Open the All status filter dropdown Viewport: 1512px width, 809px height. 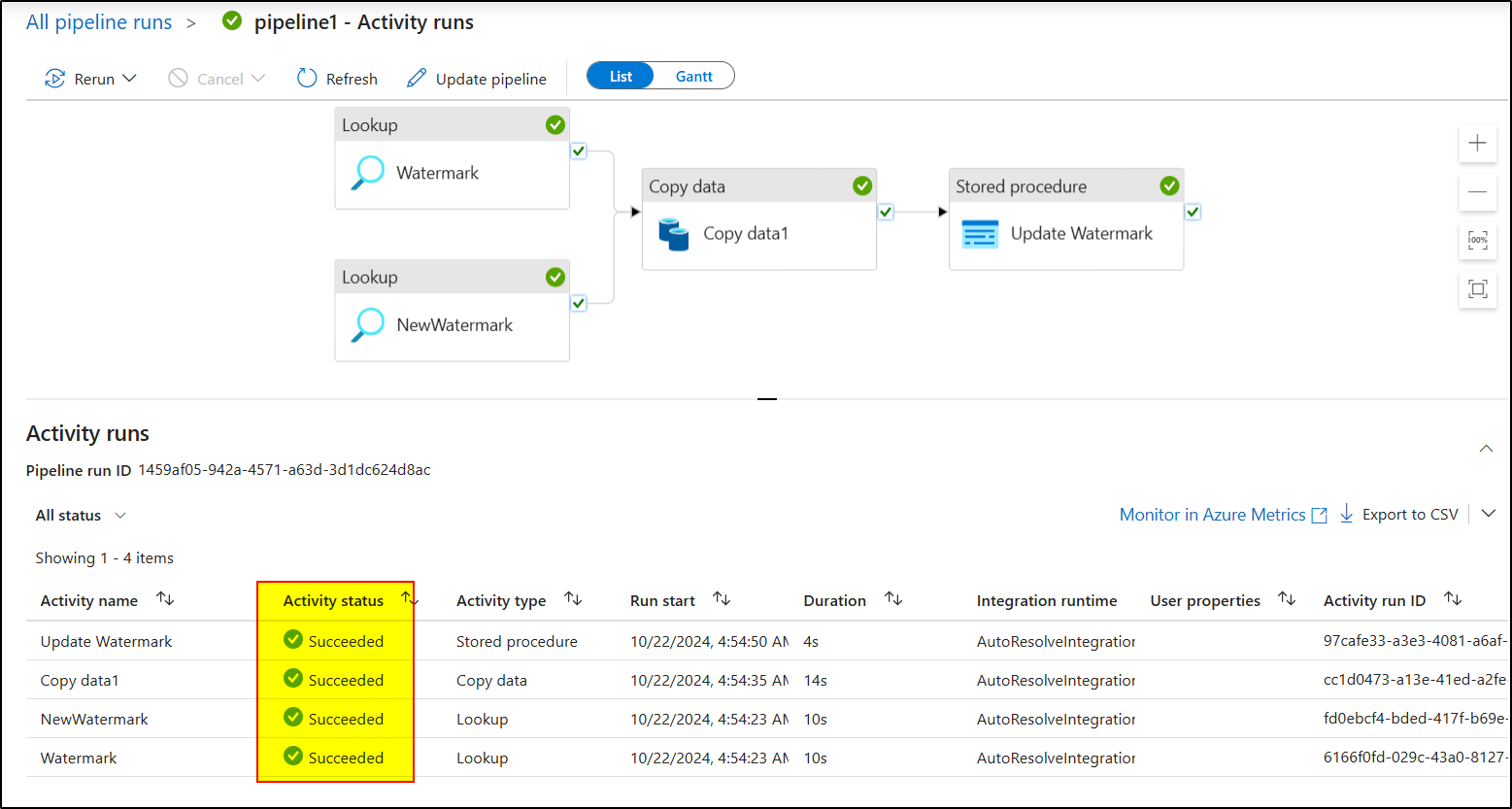[81, 516]
